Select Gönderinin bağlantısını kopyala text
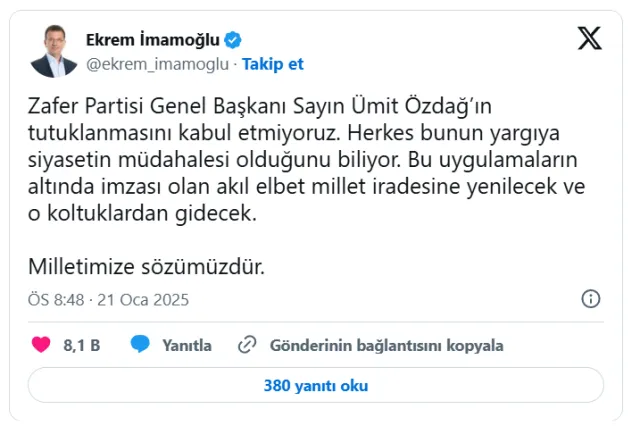Viewport: 640px width, 426px height. pyautogui.click(x=387, y=346)
